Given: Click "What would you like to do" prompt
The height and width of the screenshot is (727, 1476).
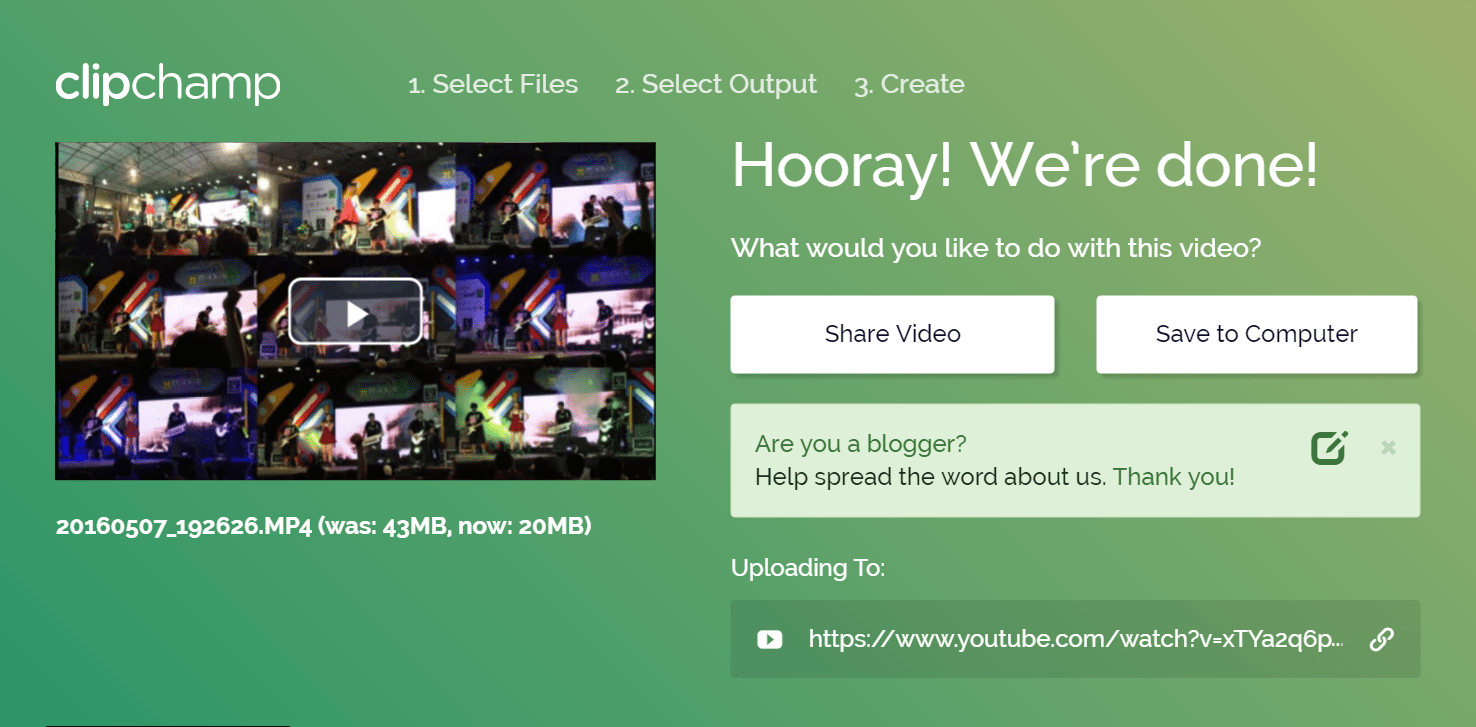Looking at the screenshot, I should pos(996,248).
